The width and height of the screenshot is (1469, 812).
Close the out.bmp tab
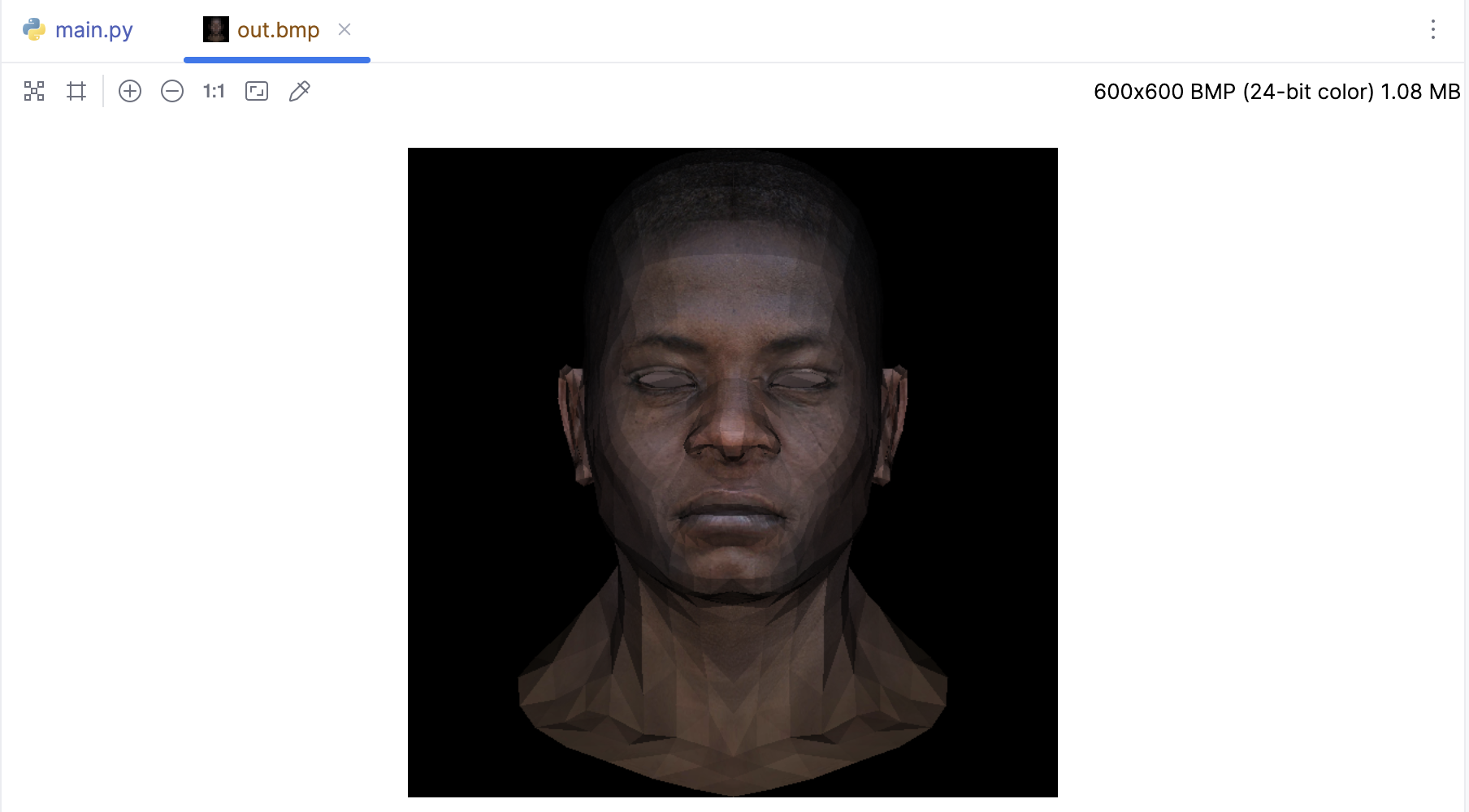coord(344,29)
